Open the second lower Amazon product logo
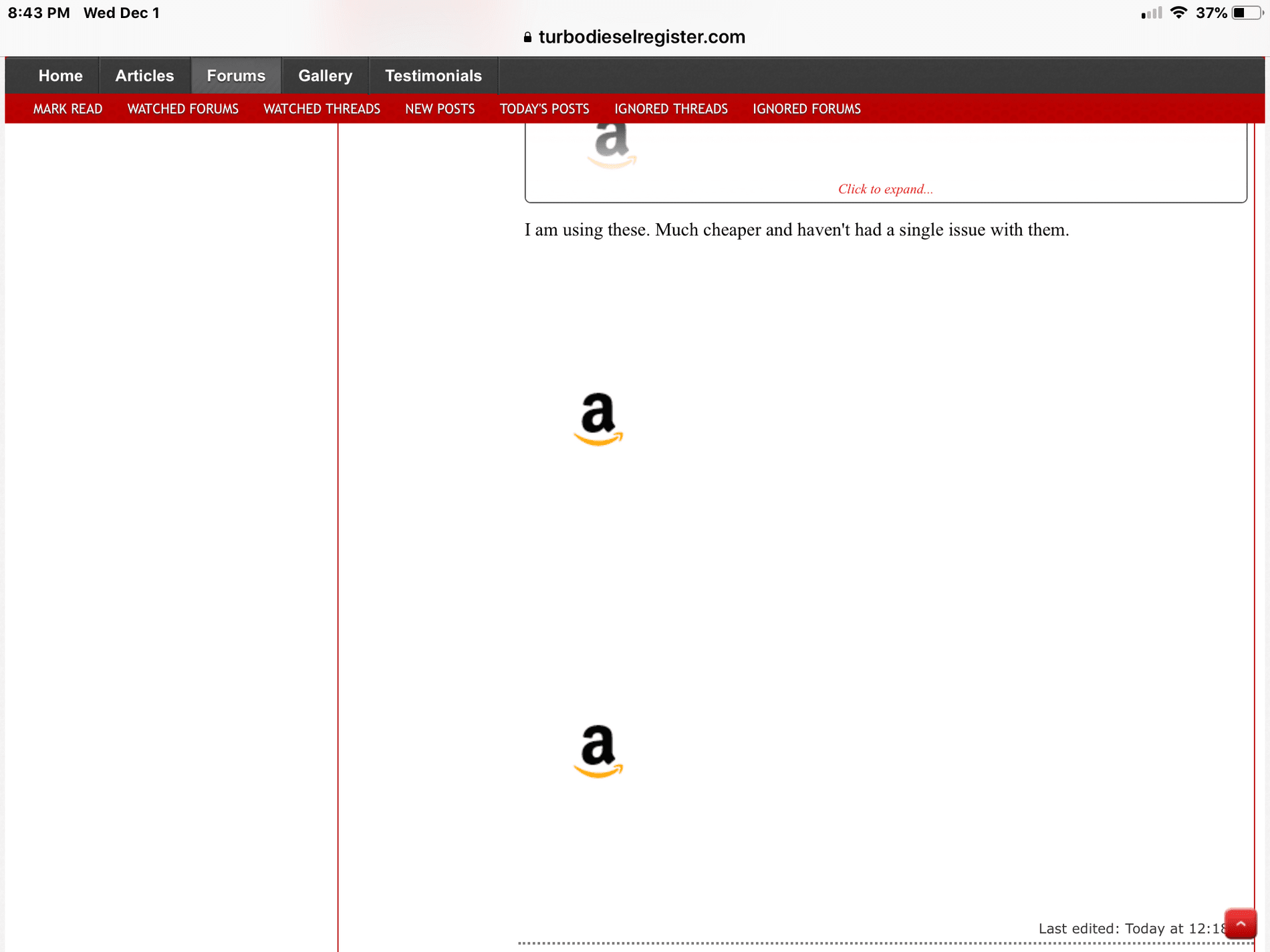This screenshot has height=952, width=1270. 598,751
